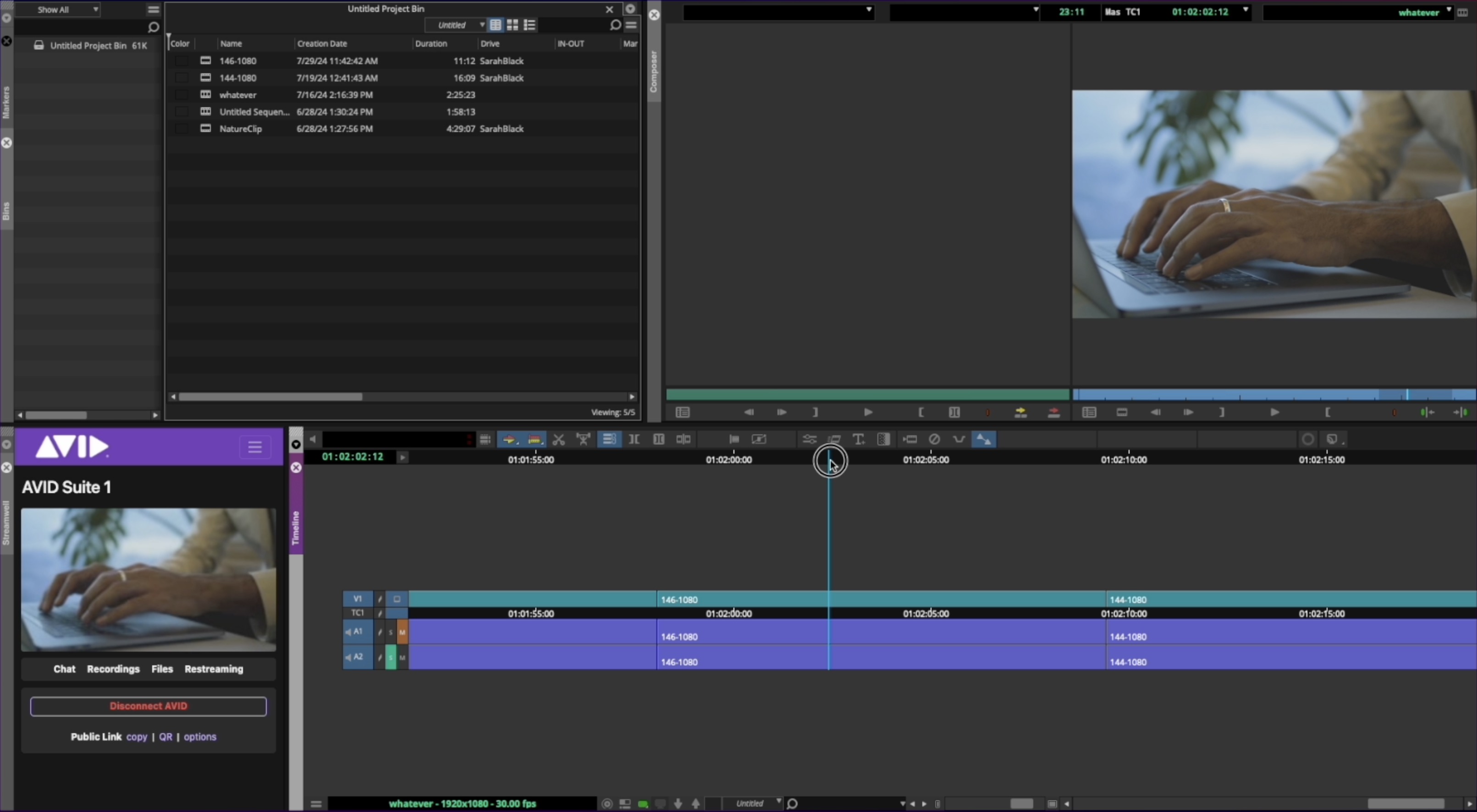Toggle mute on A1 audio track
The height and width of the screenshot is (812, 1477).
402,631
